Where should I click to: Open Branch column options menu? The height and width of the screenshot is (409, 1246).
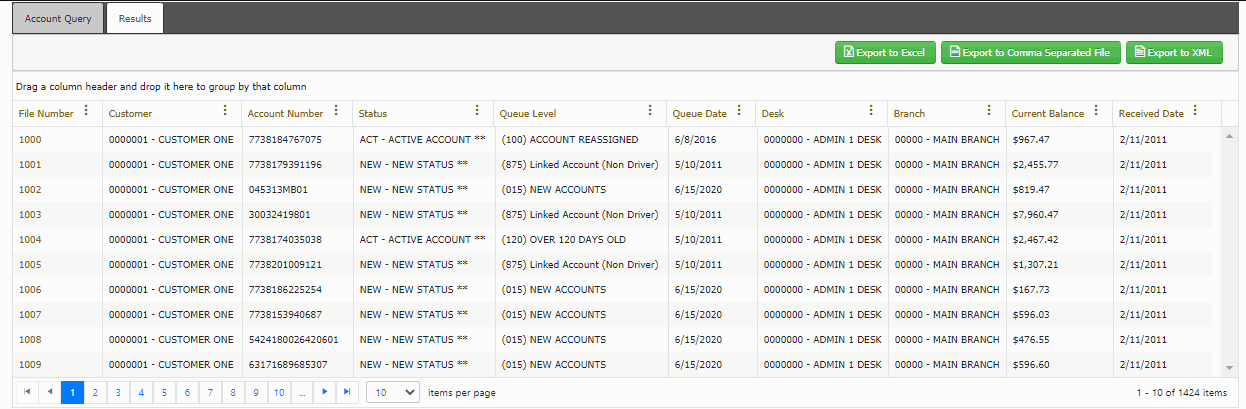pyautogui.click(x=990, y=112)
